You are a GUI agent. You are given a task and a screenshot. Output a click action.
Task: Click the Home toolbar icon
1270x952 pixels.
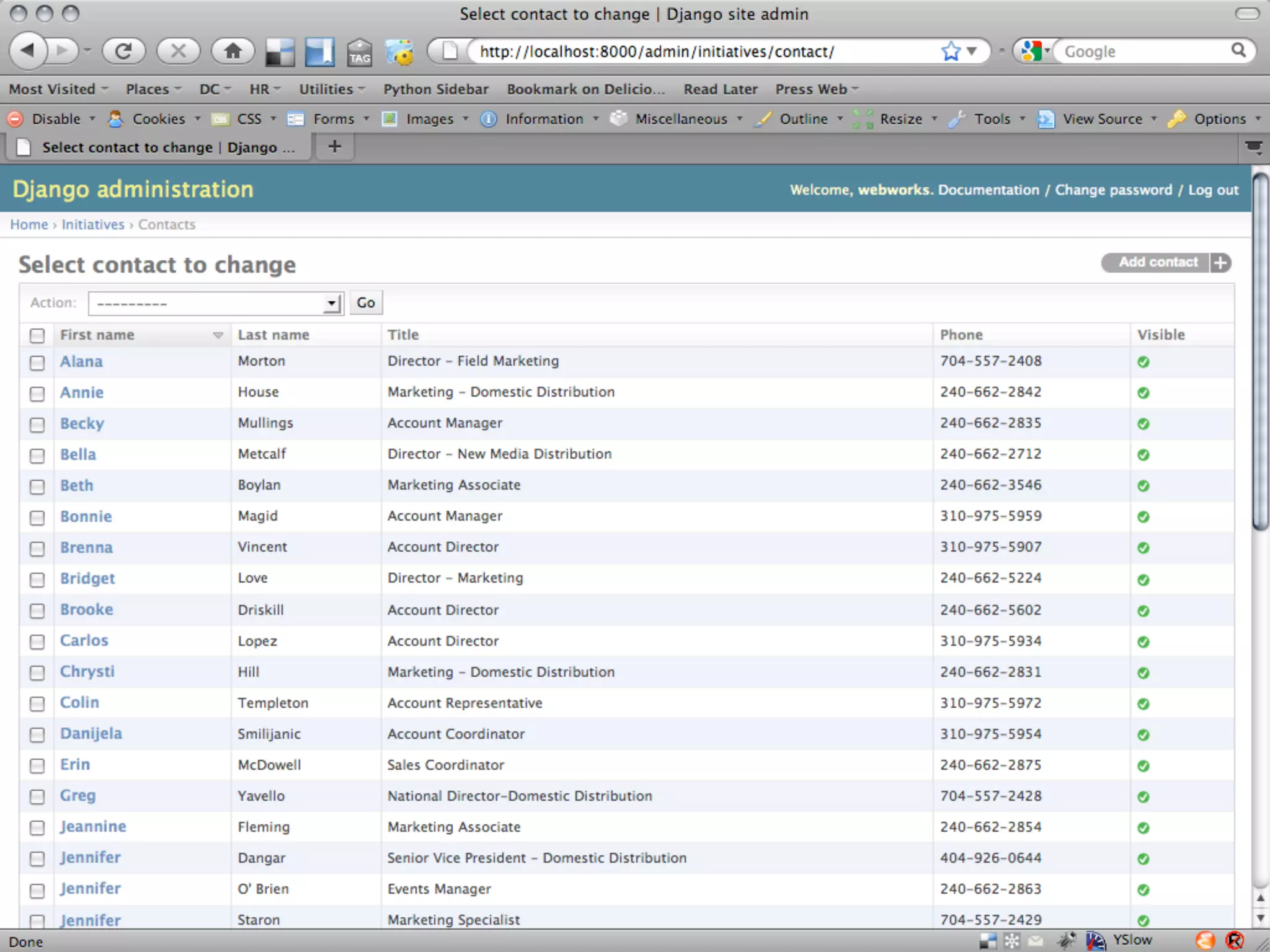(x=233, y=51)
